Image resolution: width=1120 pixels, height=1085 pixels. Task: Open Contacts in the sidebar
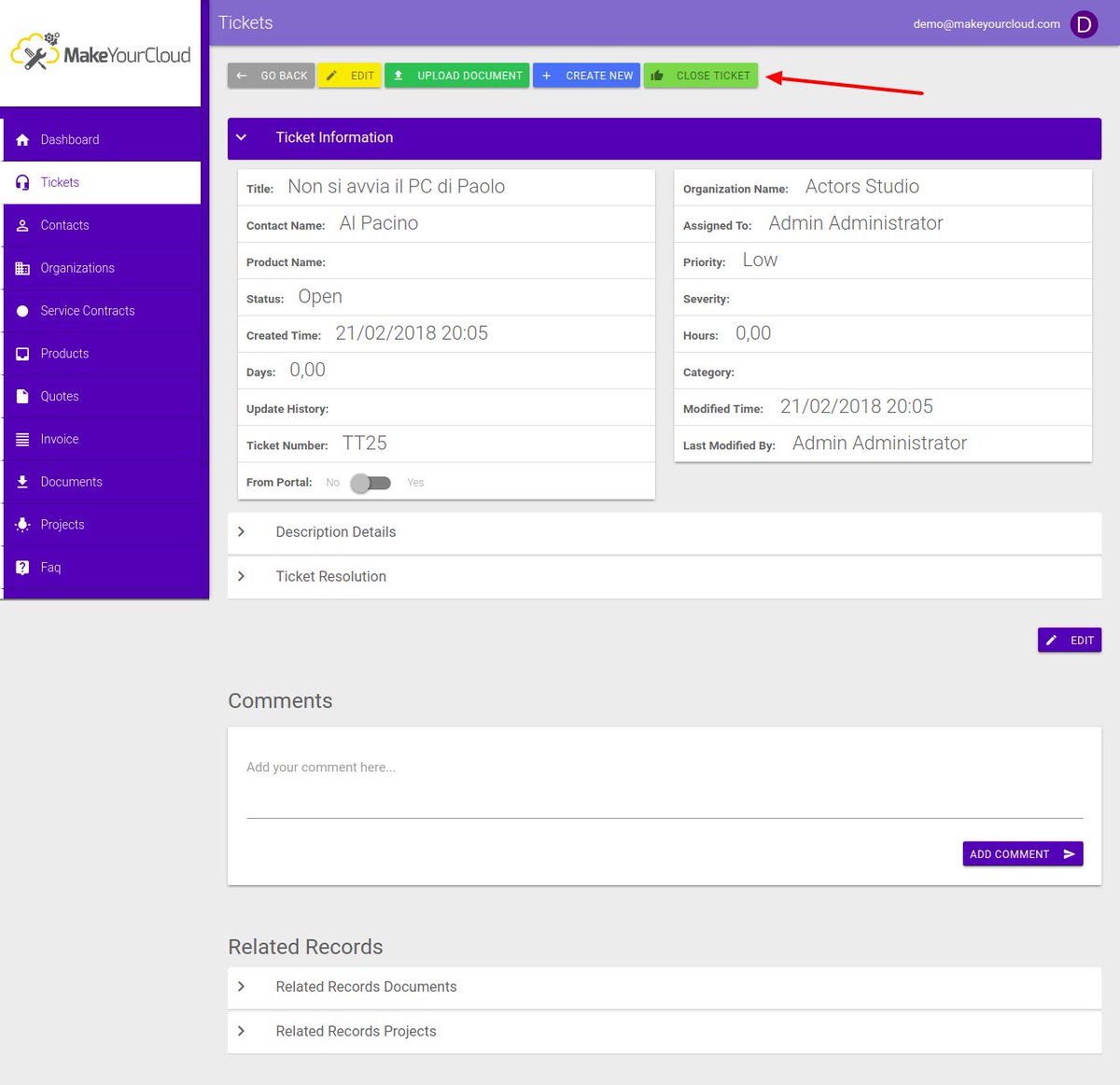(x=103, y=226)
